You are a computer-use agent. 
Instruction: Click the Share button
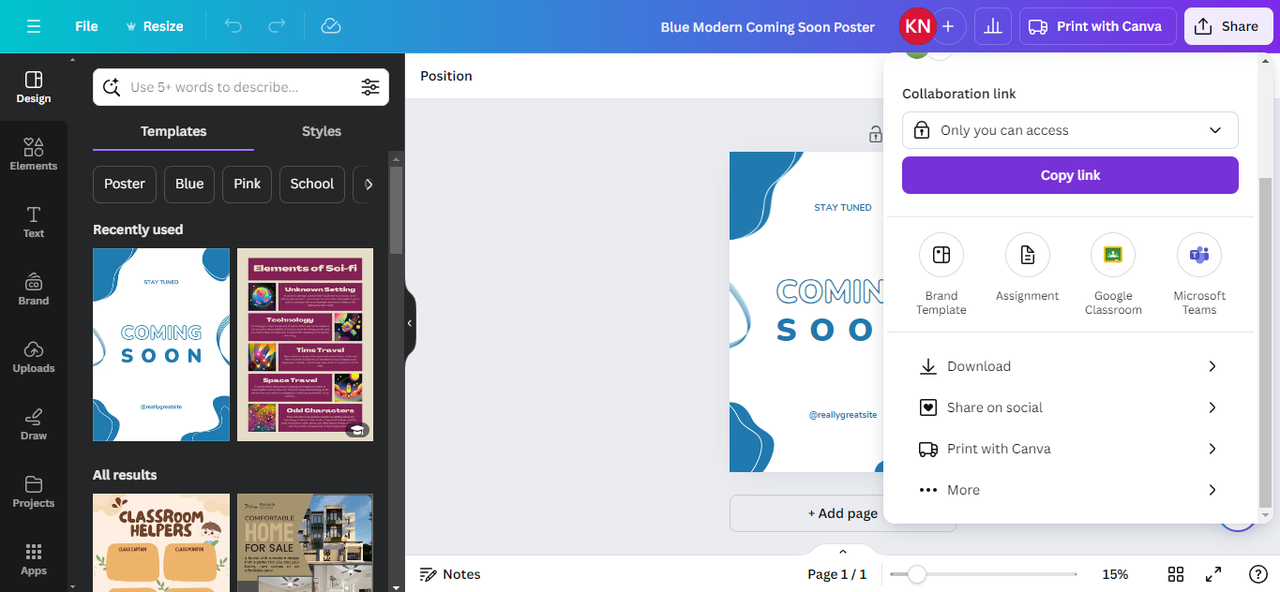1228,26
